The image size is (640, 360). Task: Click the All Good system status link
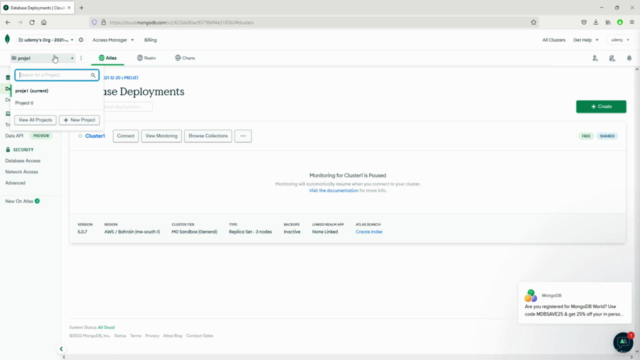click(106, 327)
